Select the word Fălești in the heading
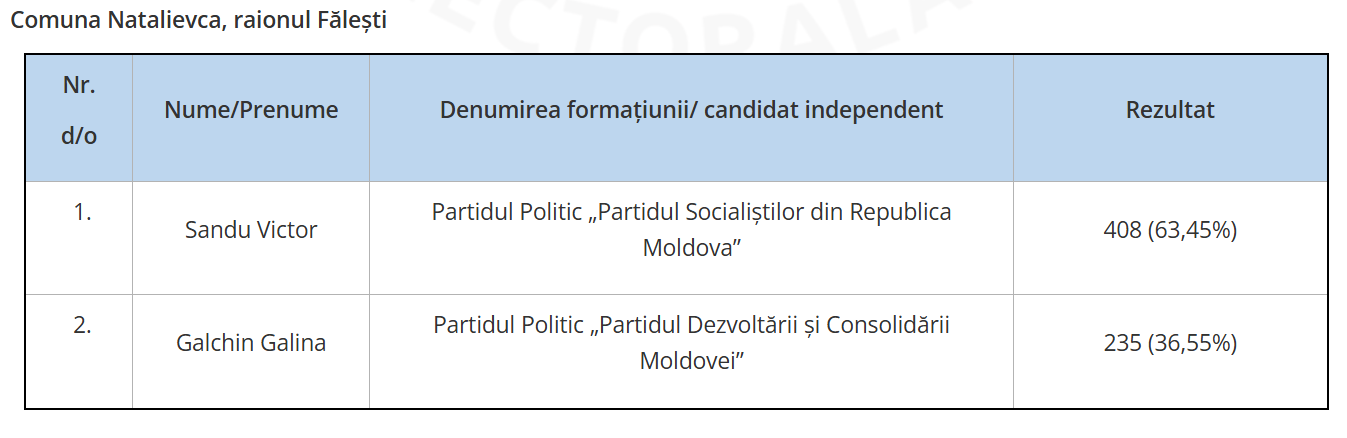 351,21
